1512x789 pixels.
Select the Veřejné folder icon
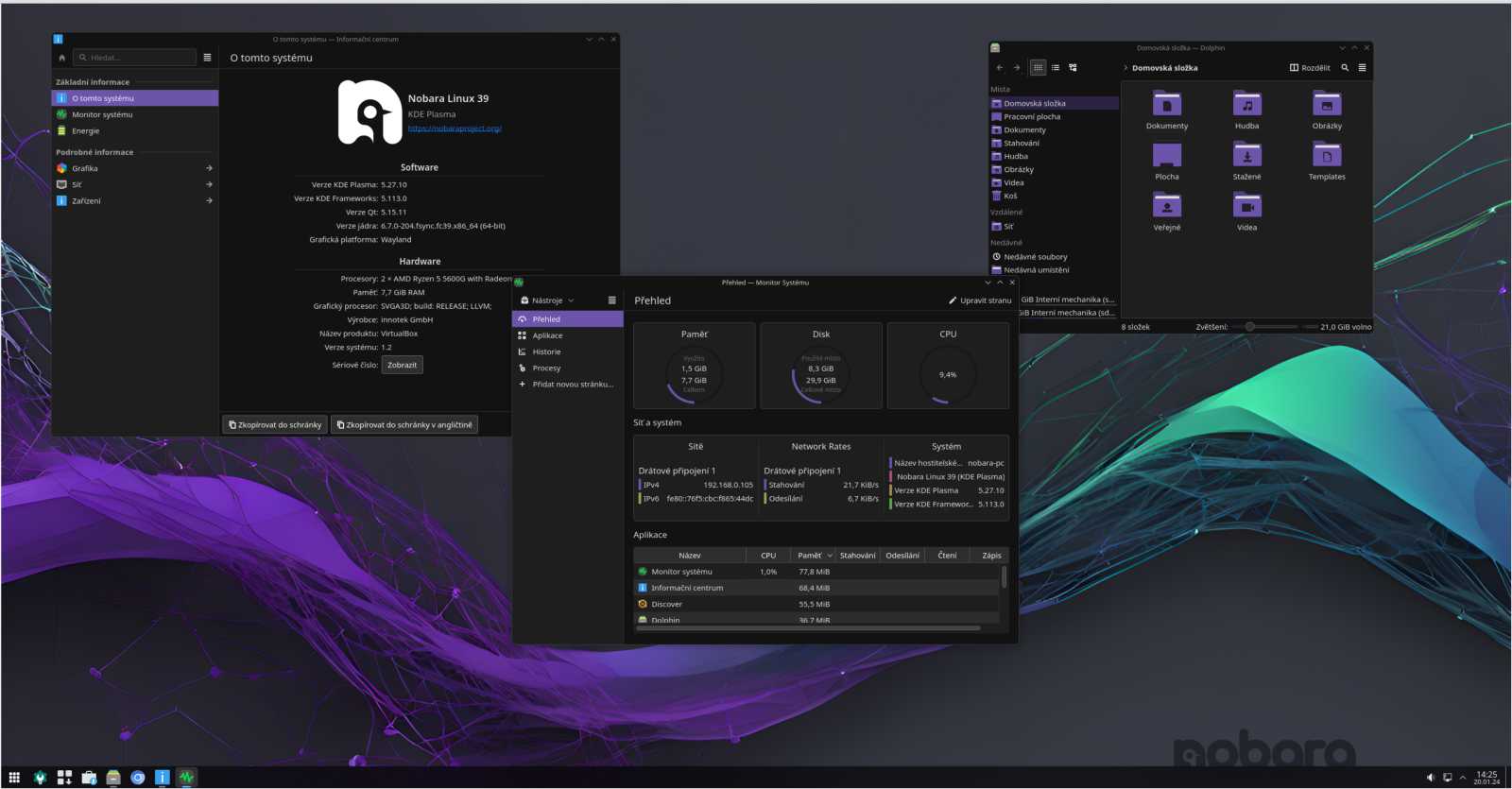coord(1167,206)
